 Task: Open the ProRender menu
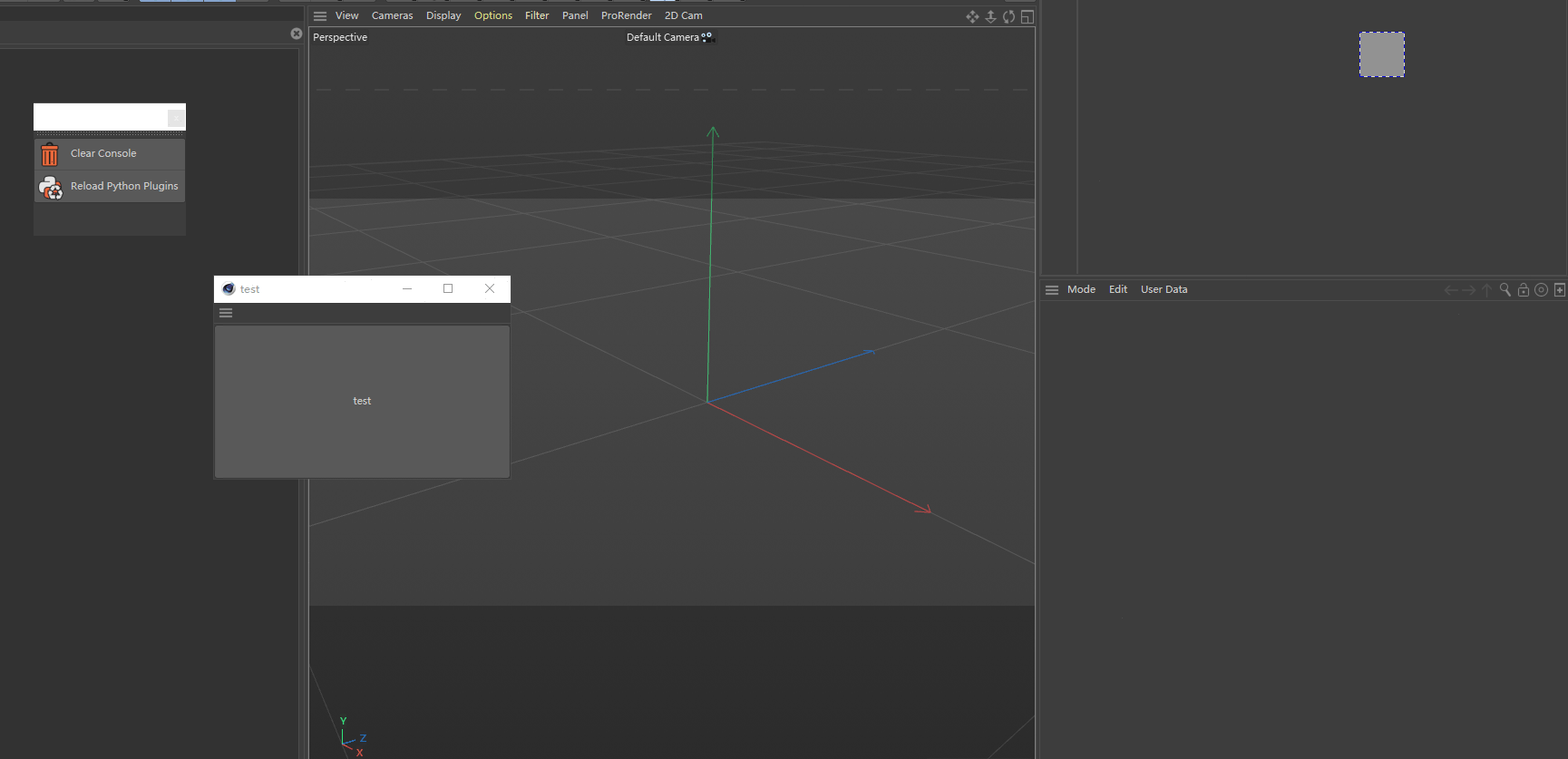pyautogui.click(x=627, y=15)
